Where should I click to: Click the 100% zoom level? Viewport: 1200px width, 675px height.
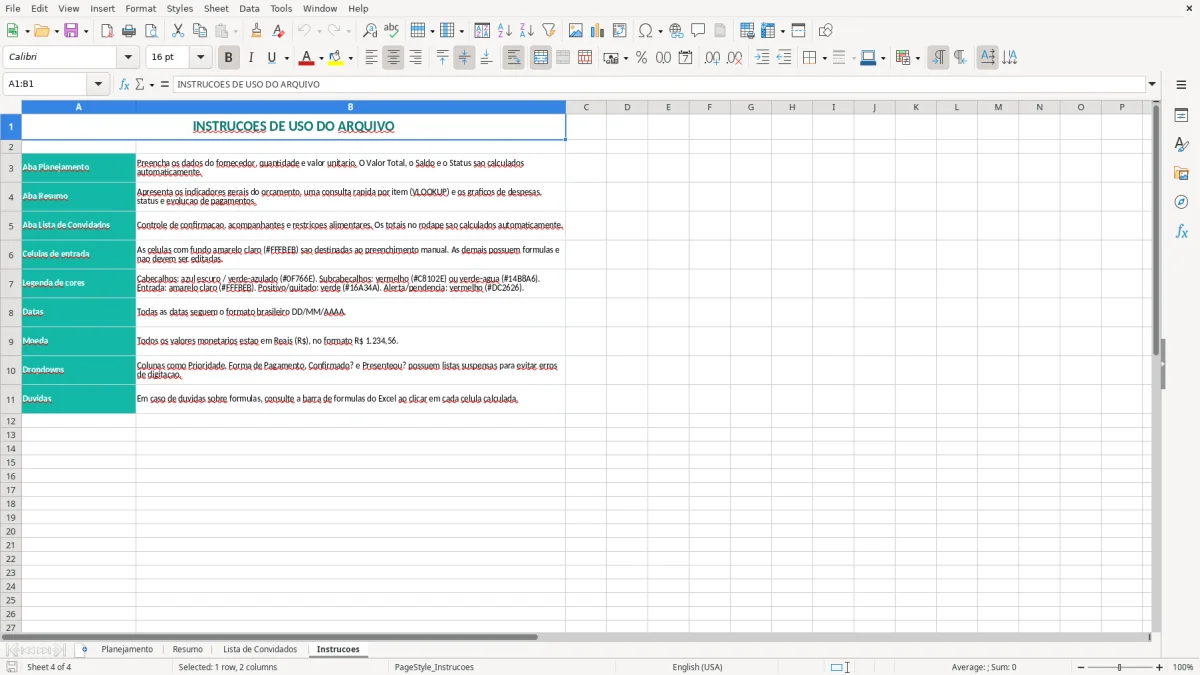coord(1183,667)
